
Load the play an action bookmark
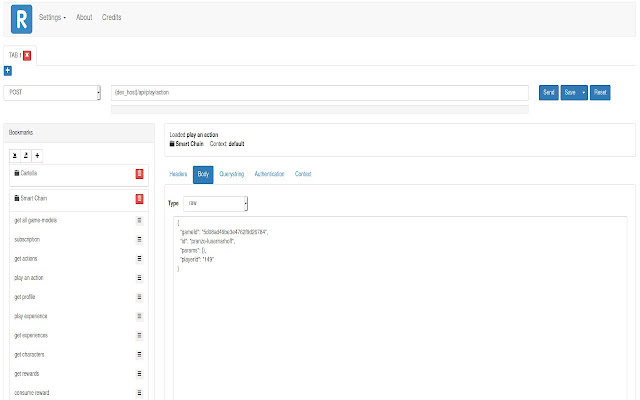29,278
